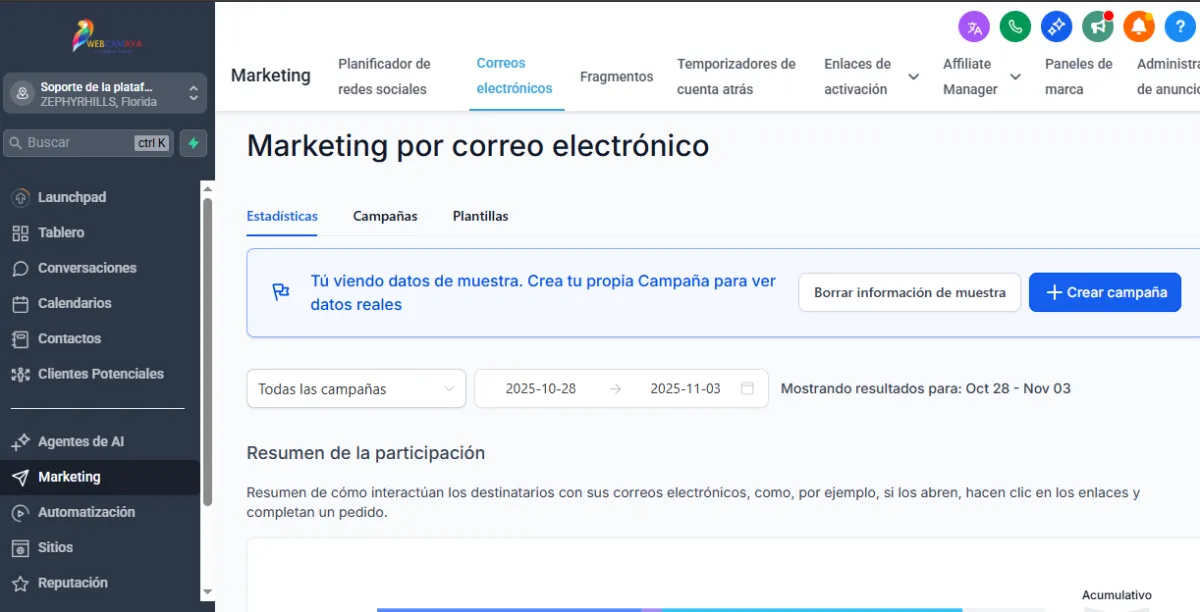Go to Sitios in the sidebar
This screenshot has height=612, width=1200.
coord(56,548)
